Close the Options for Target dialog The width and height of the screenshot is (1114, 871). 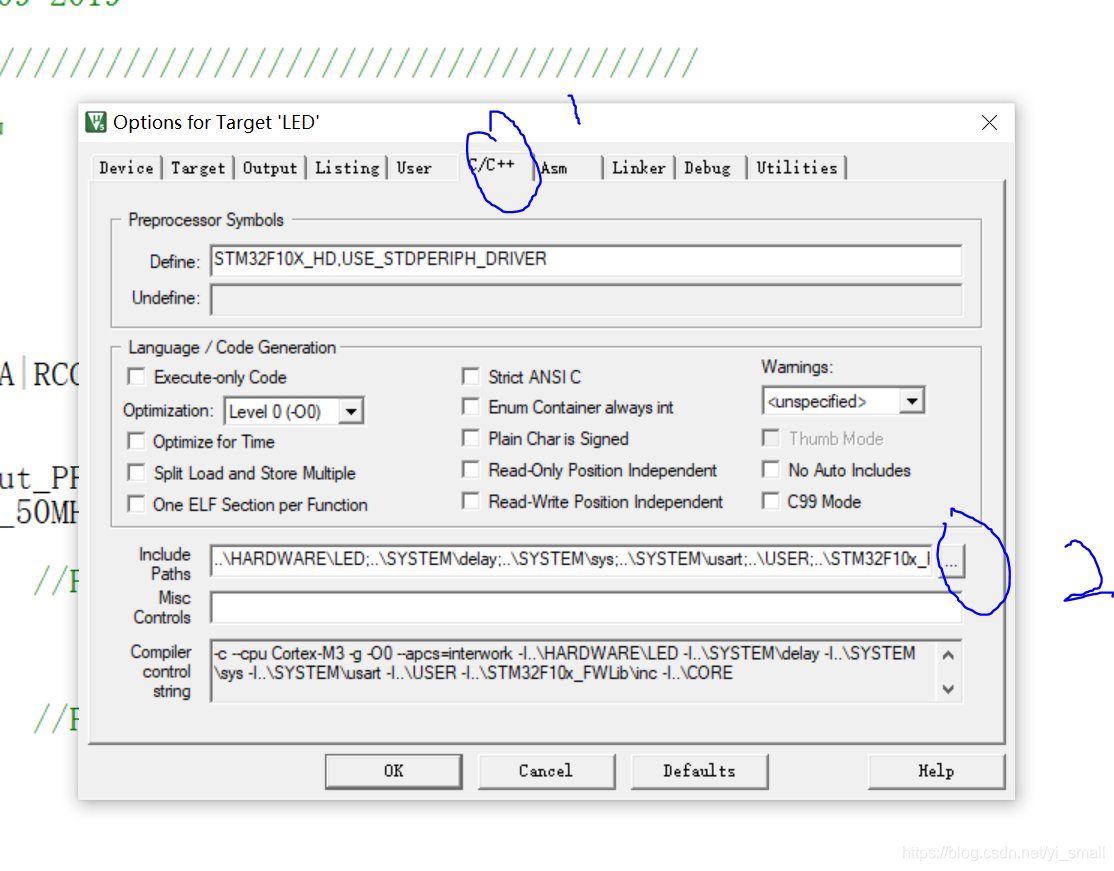pos(989,123)
